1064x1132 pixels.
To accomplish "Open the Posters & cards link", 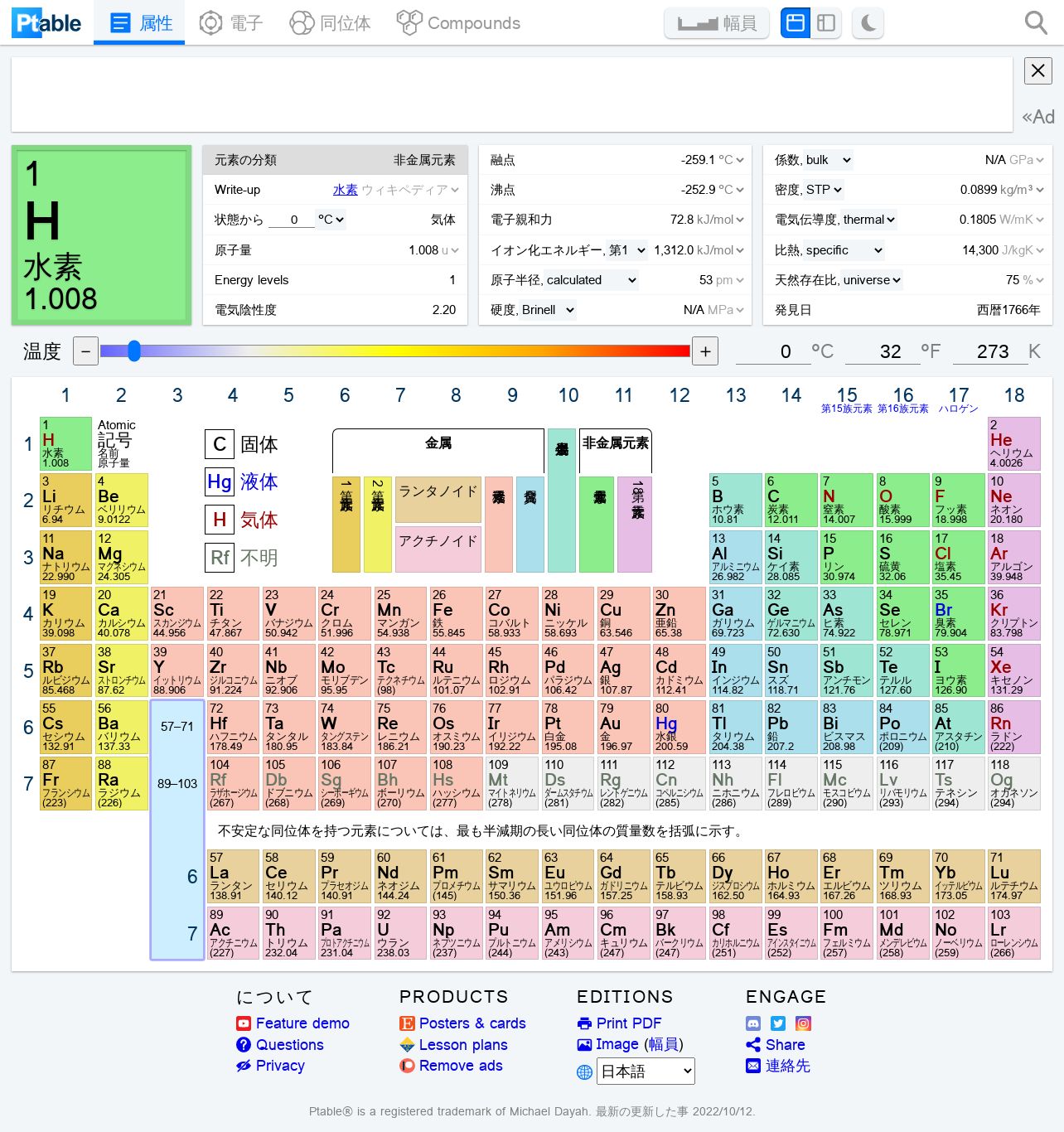I will [x=462, y=1023].
